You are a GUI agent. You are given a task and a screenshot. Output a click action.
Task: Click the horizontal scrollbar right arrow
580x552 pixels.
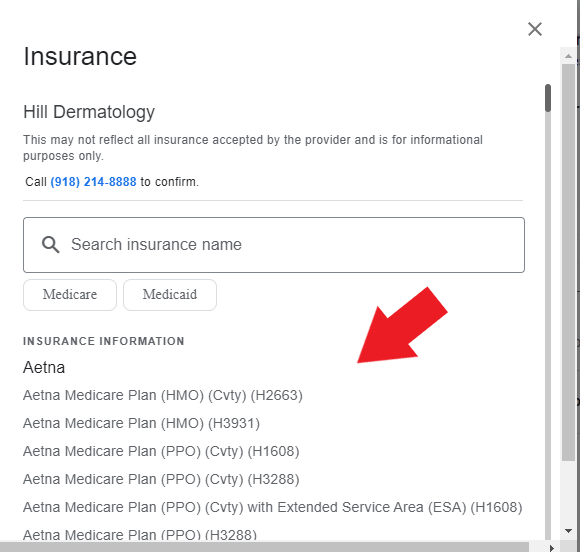552,548
